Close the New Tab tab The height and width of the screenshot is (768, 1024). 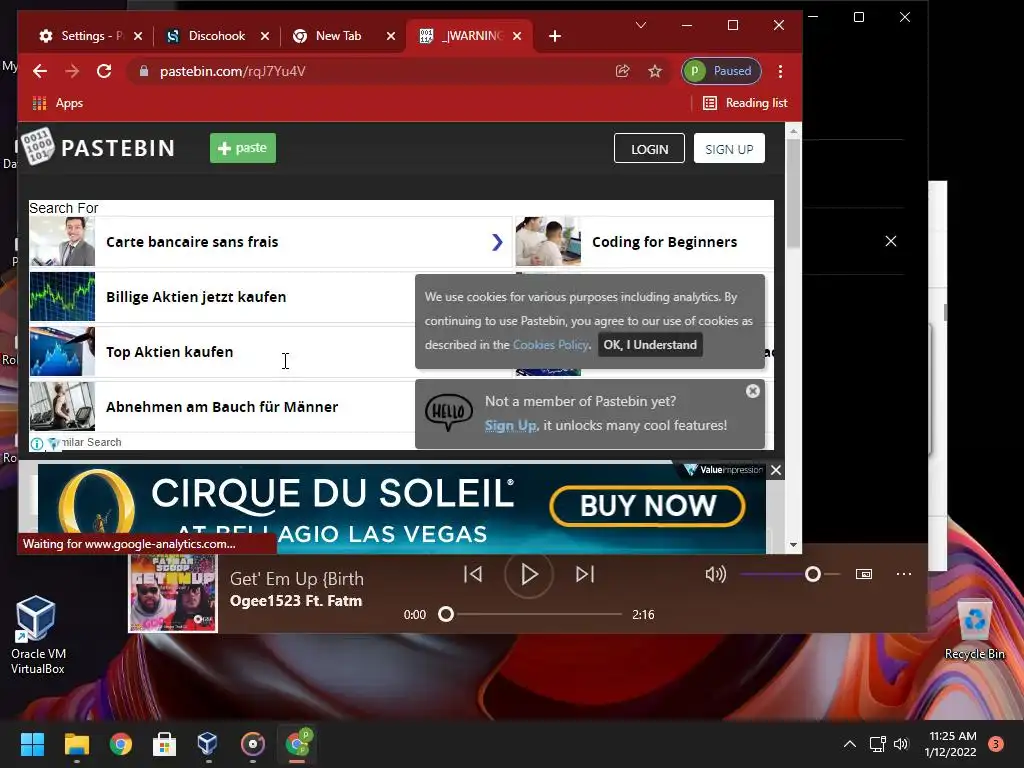point(391,36)
